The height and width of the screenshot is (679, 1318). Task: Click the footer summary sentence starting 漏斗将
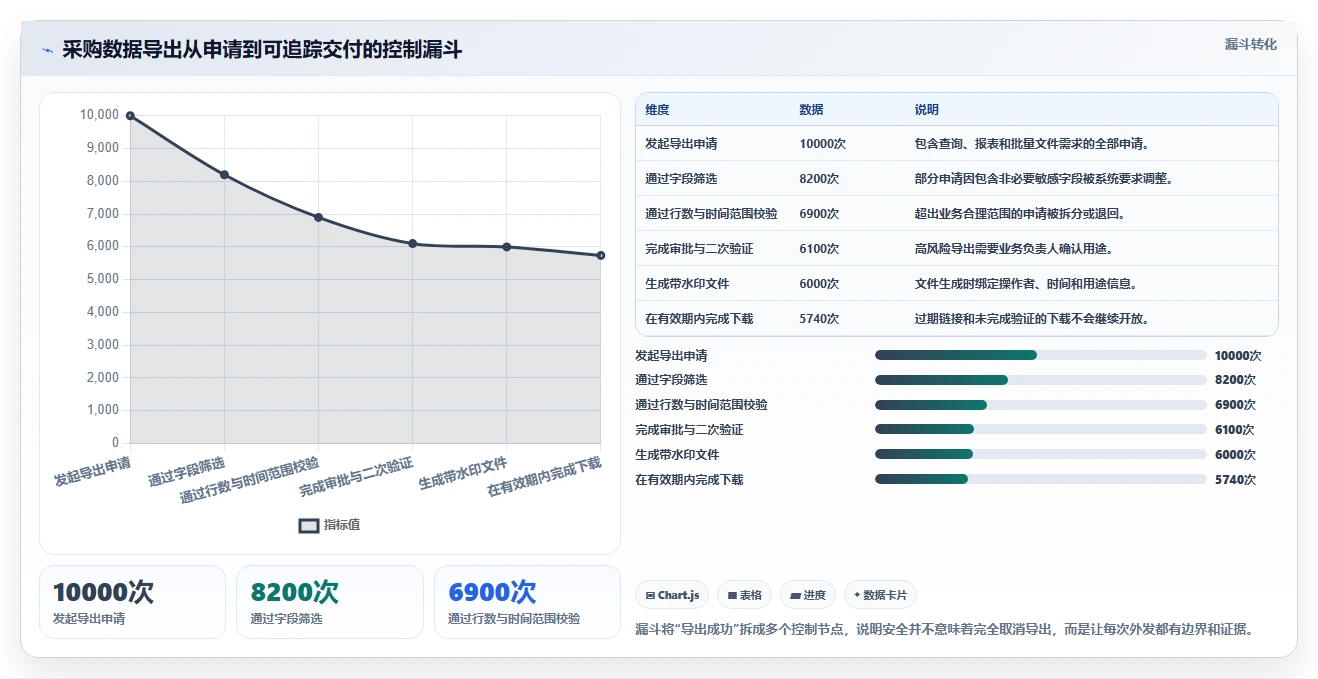click(x=945, y=630)
